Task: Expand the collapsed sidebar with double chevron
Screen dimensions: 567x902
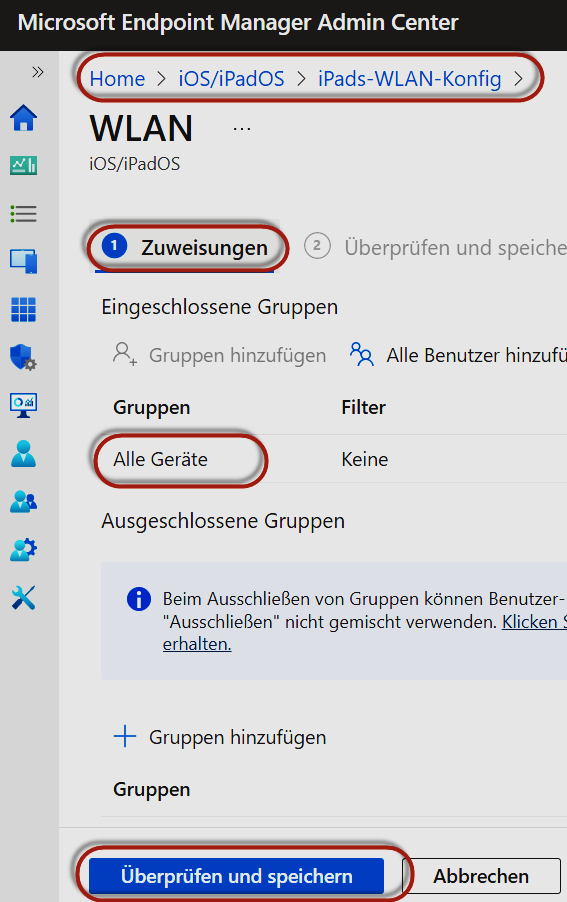Action: tap(38, 72)
